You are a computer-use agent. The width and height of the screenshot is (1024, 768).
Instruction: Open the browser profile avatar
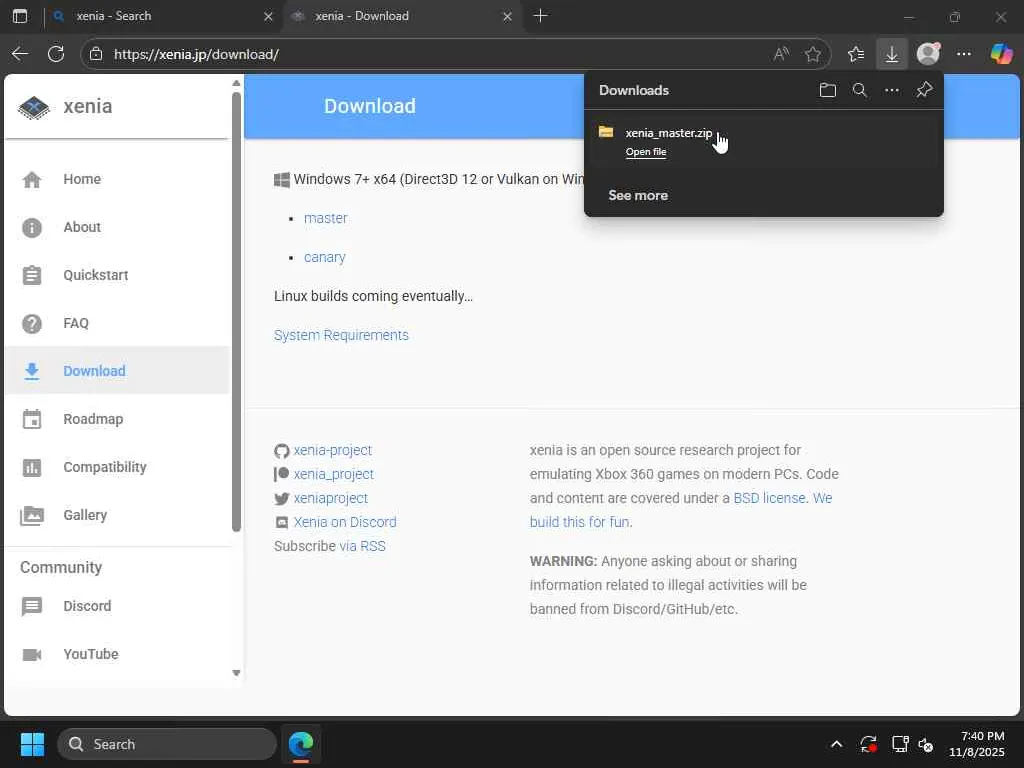click(928, 54)
